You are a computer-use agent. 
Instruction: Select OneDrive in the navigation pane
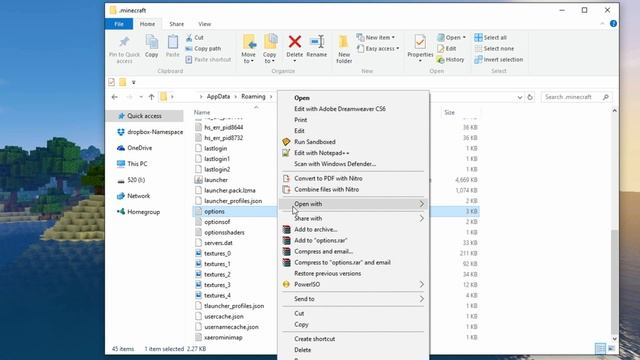click(x=140, y=148)
